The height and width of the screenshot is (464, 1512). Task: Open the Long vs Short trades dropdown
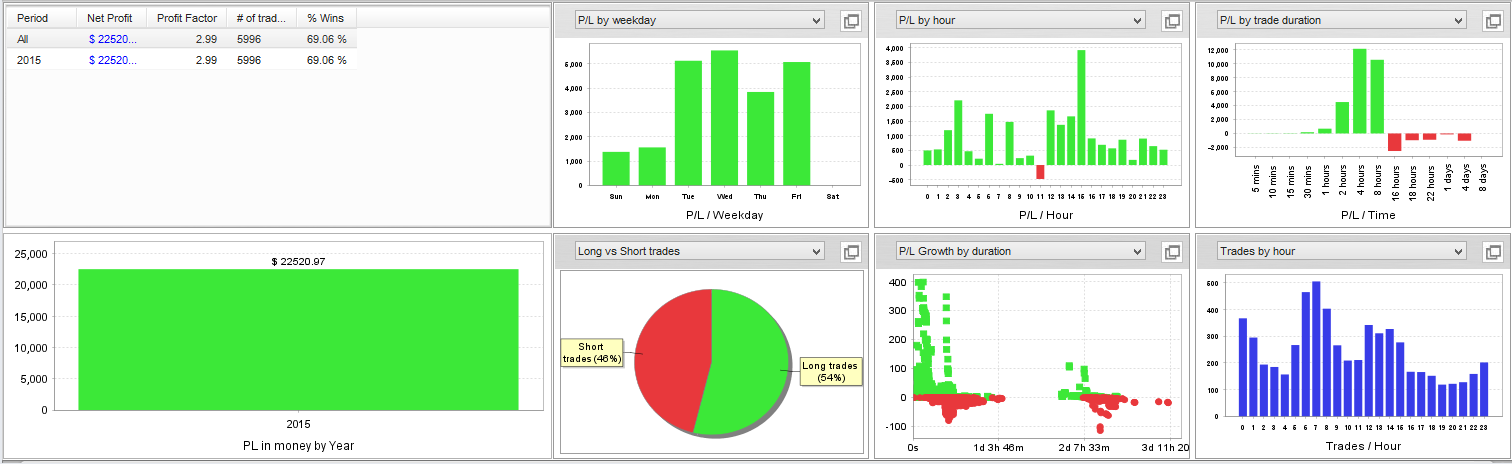pyautogui.click(x=700, y=251)
